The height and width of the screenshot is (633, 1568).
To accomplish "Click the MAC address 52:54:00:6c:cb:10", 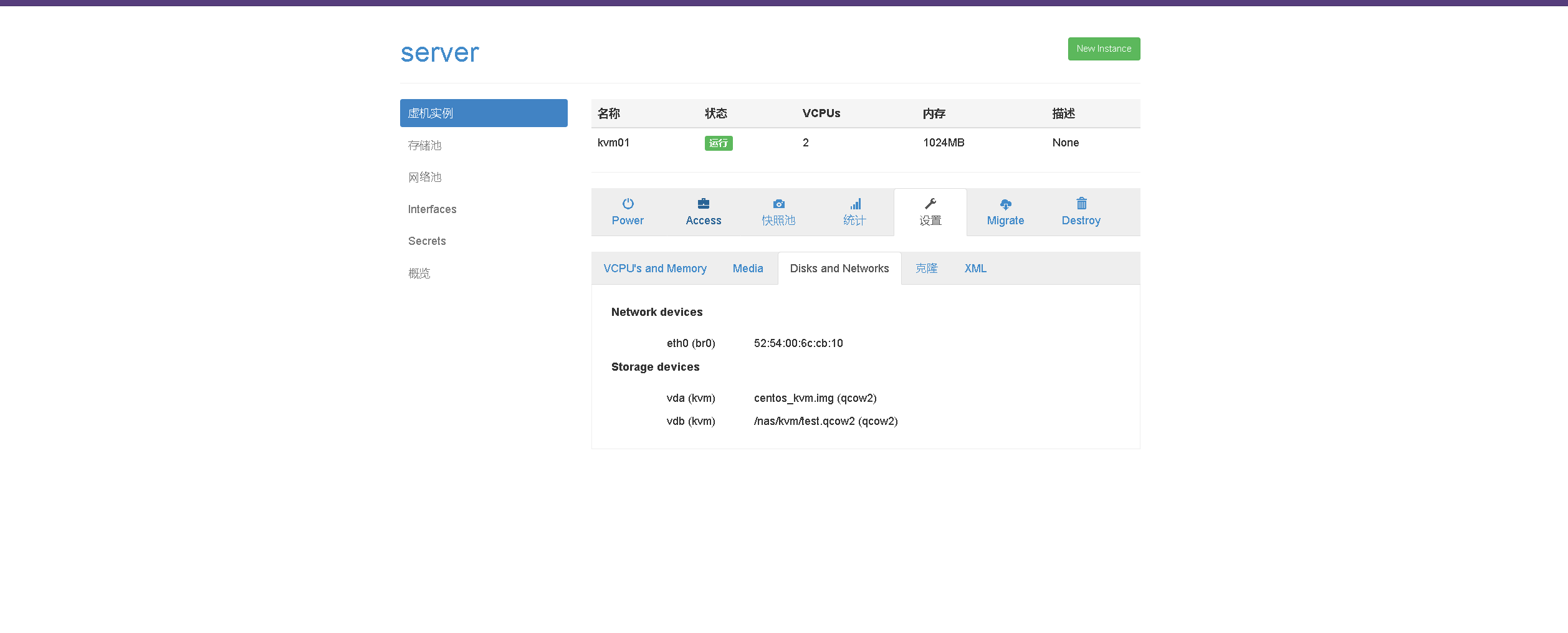I will click(798, 343).
